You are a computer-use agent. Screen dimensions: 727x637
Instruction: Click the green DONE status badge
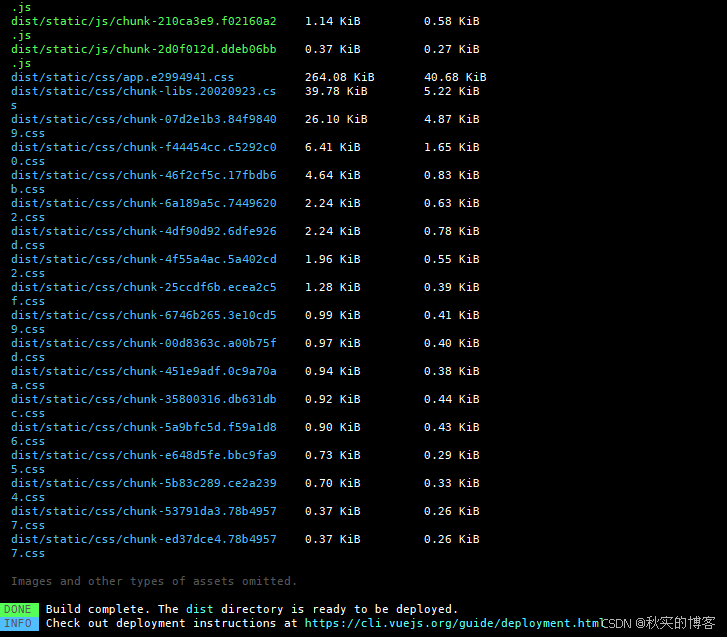point(19,609)
